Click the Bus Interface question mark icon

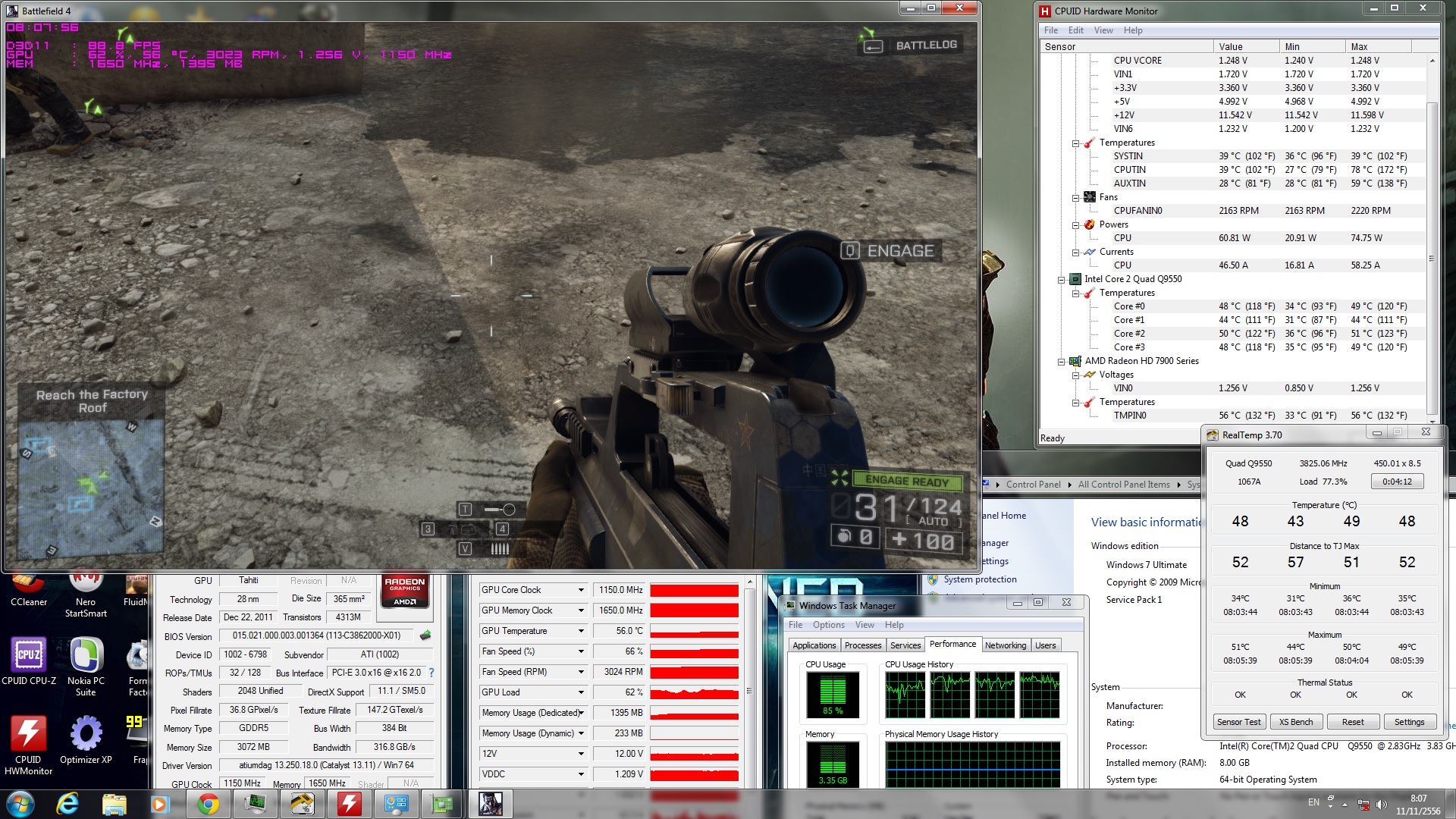[x=431, y=673]
